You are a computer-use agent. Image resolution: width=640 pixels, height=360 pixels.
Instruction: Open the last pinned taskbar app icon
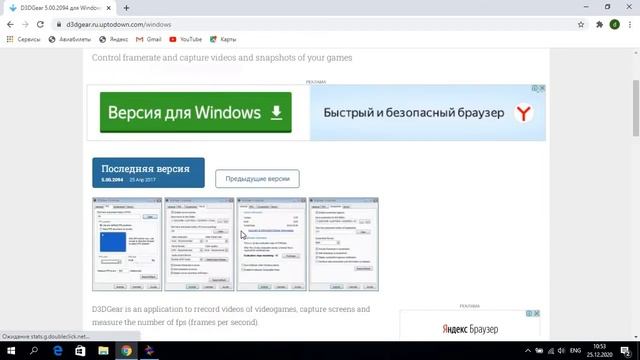pyautogui.click(x=149, y=351)
